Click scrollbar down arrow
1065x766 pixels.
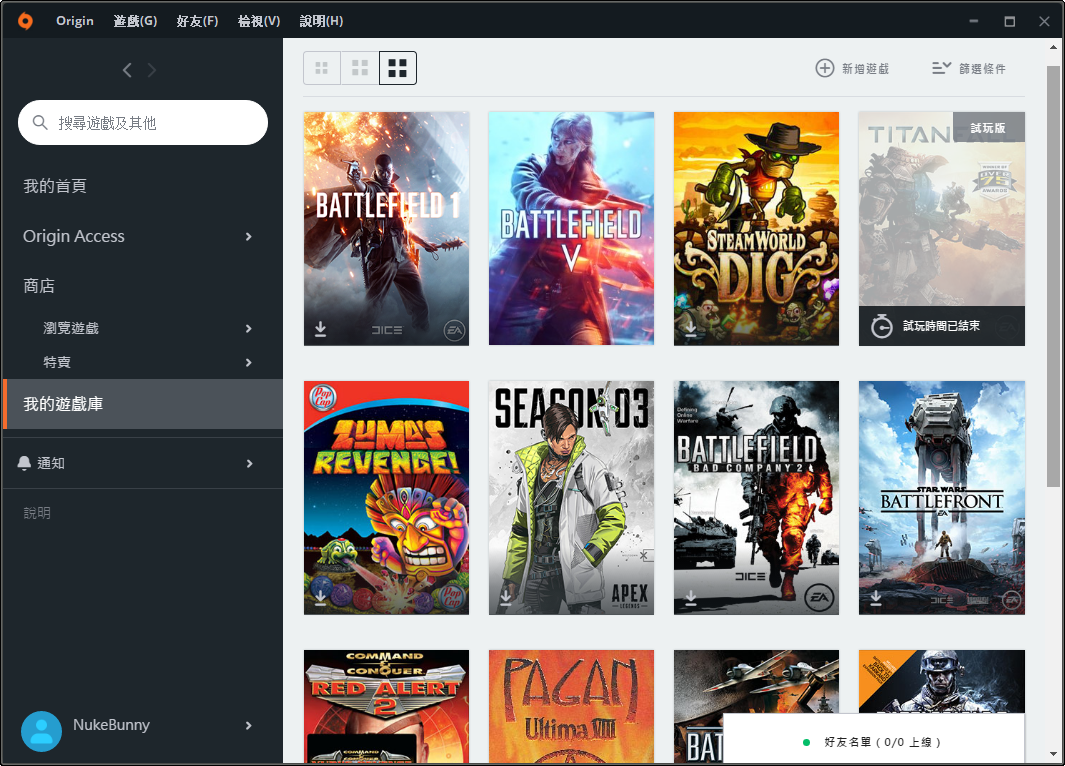[x=1053, y=754]
